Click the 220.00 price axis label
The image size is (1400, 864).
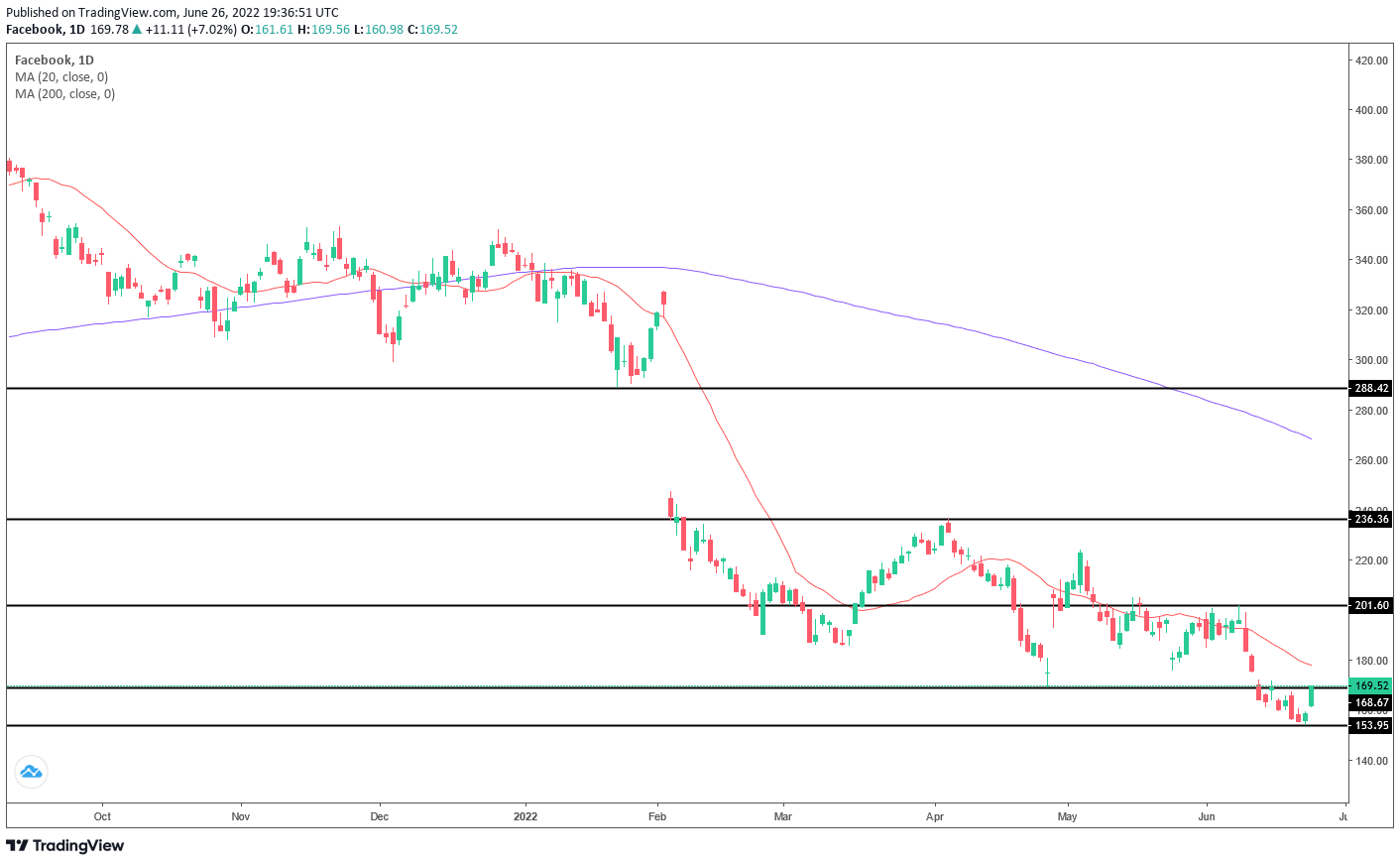(1372, 560)
